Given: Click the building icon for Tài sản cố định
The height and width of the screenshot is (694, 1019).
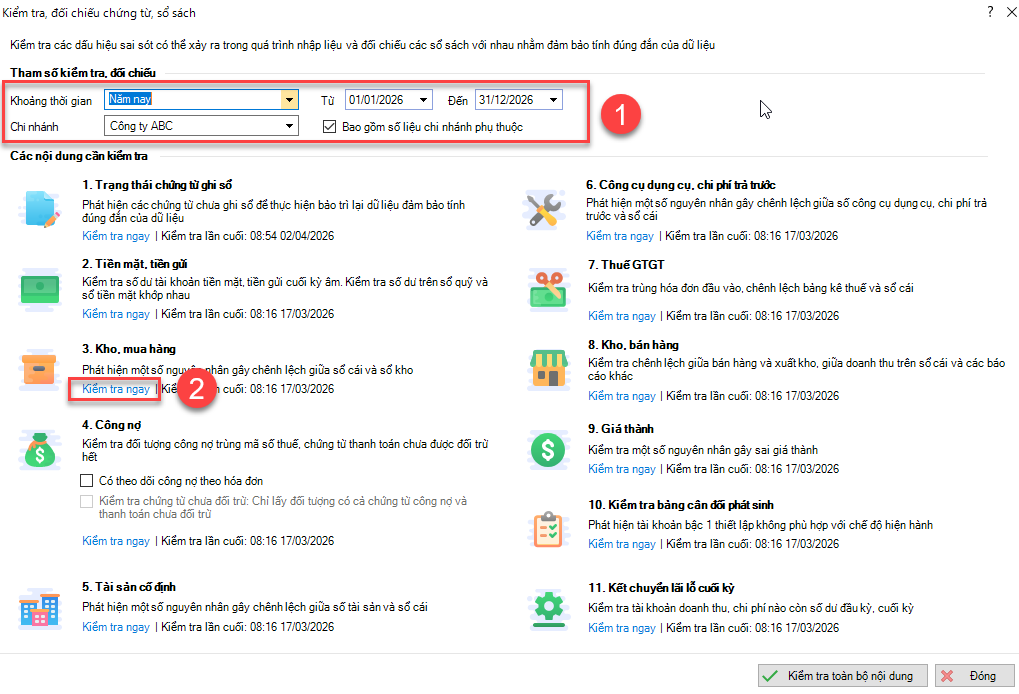Looking at the screenshot, I should pos(40,608).
